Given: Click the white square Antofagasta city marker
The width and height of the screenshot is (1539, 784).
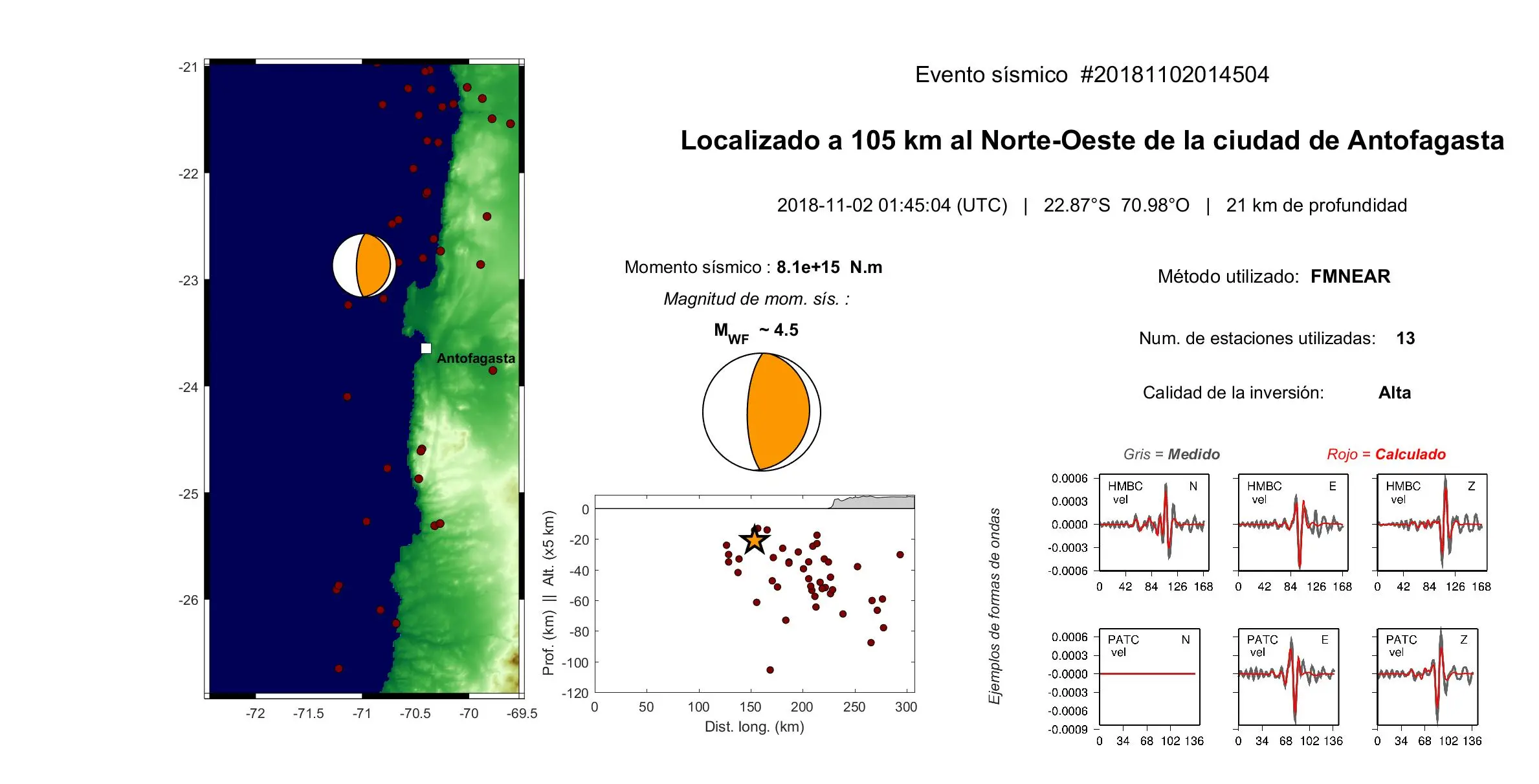Looking at the screenshot, I should click(426, 348).
